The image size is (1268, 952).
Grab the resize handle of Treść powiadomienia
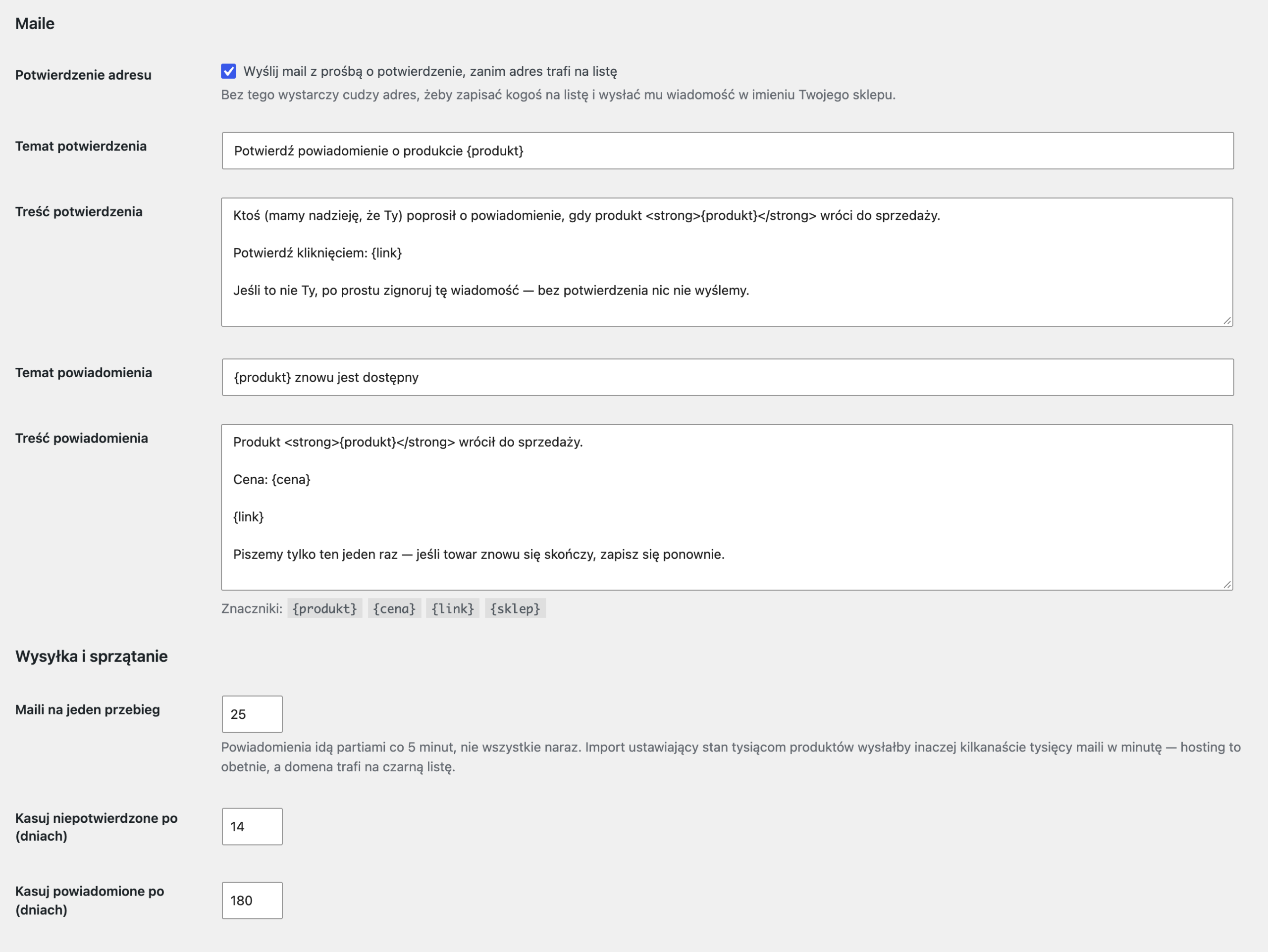tap(1227, 584)
